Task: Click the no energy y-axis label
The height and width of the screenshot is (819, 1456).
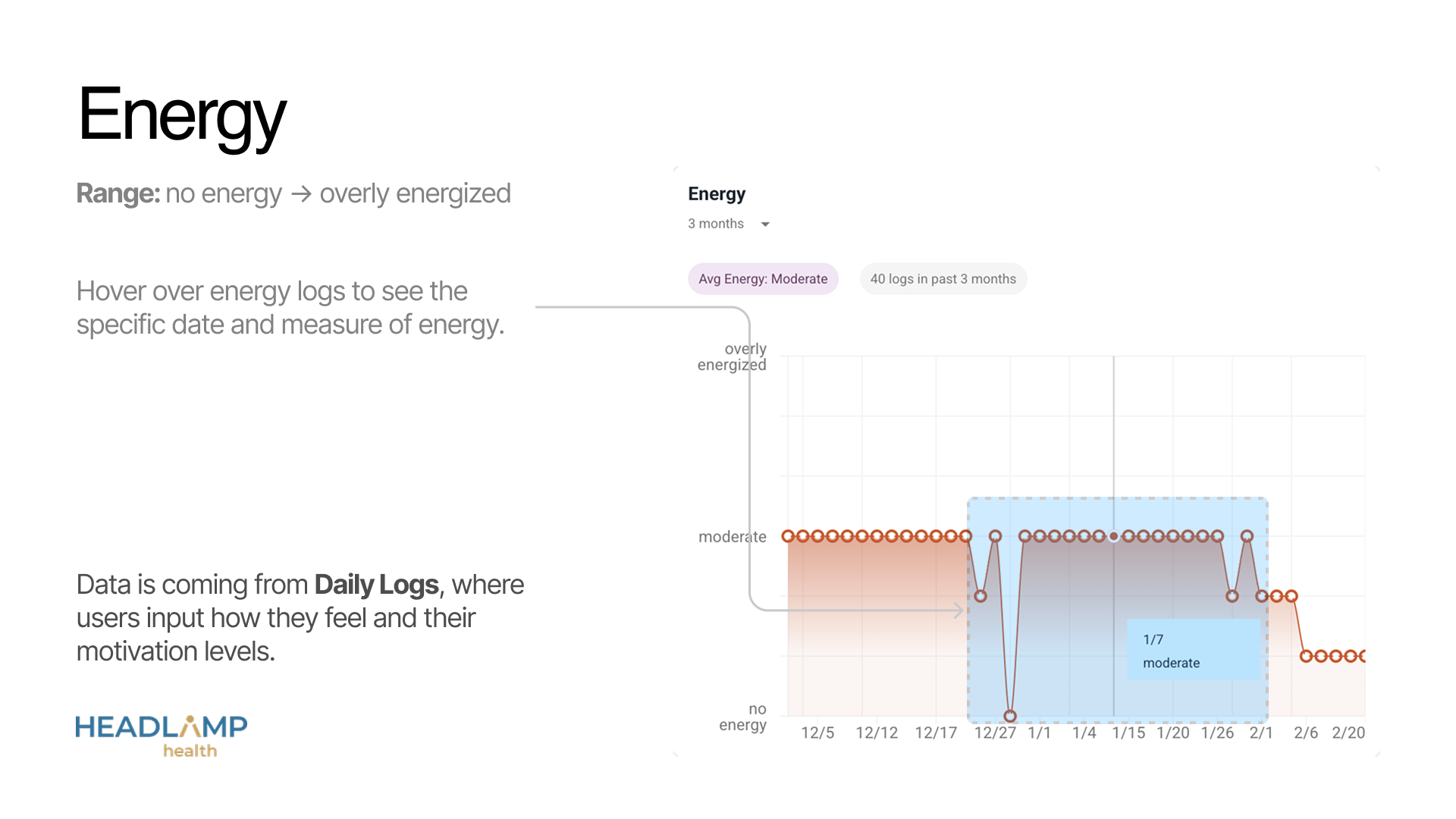Action: [742, 717]
